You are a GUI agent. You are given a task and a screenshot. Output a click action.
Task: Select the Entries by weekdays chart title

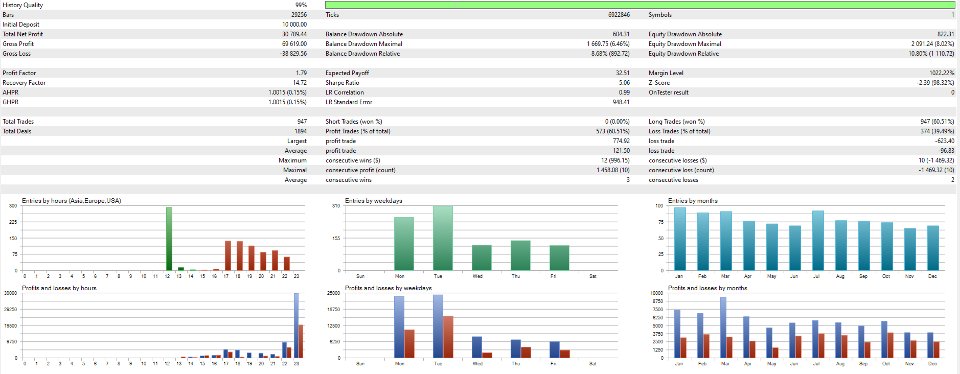point(373,201)
